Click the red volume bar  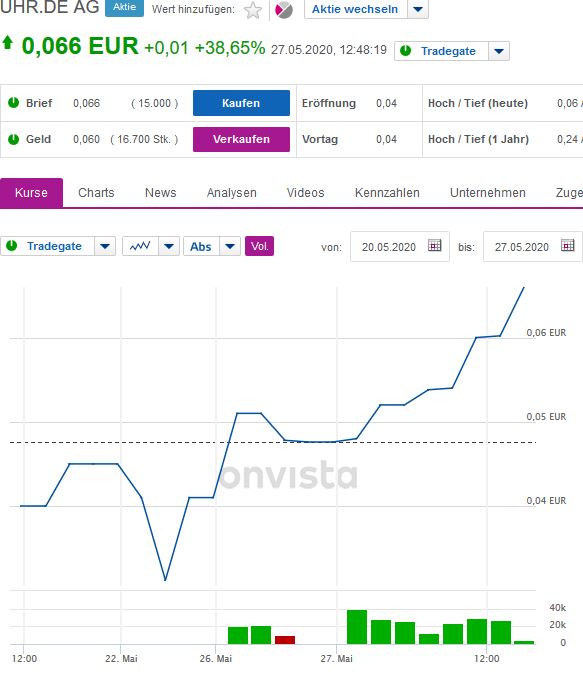285,640
